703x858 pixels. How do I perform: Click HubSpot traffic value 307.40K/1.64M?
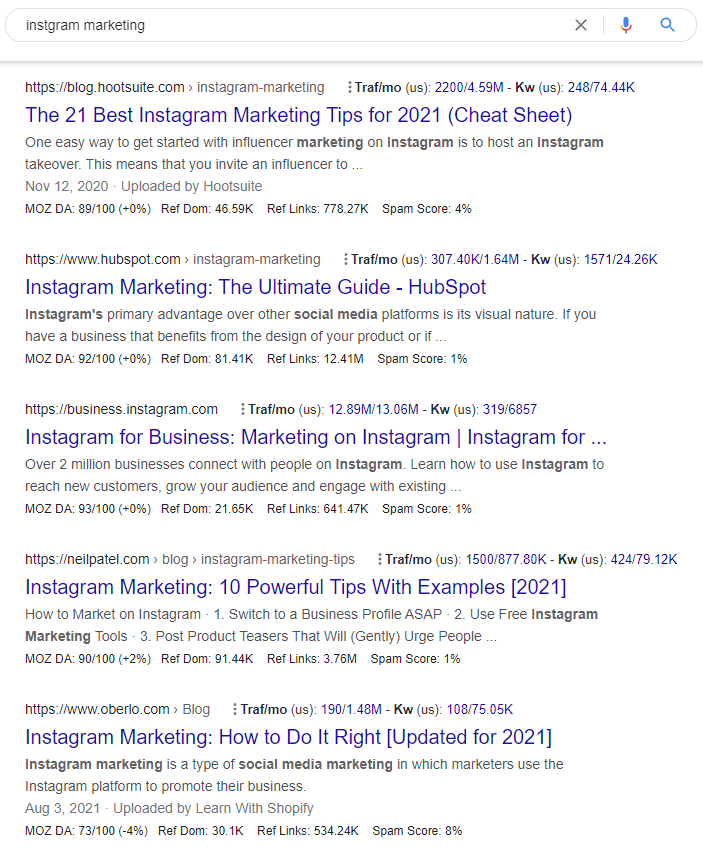pyautogui.click(x=475, y=259)
